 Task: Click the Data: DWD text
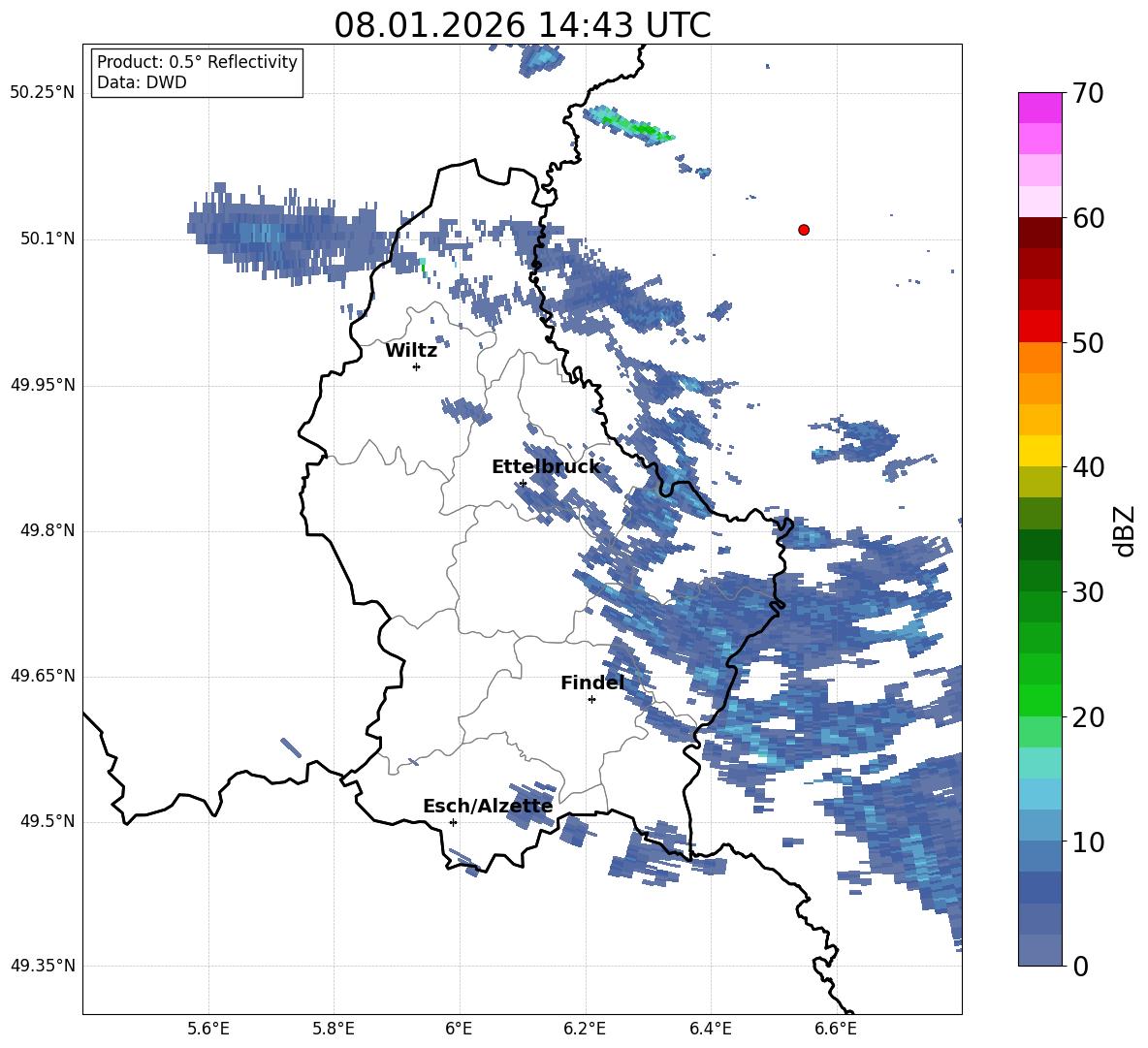click(x=142, y=82)
